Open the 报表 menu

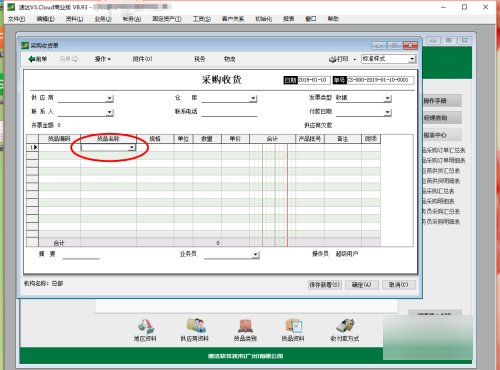pyautogui.click(x=289, y=19)
